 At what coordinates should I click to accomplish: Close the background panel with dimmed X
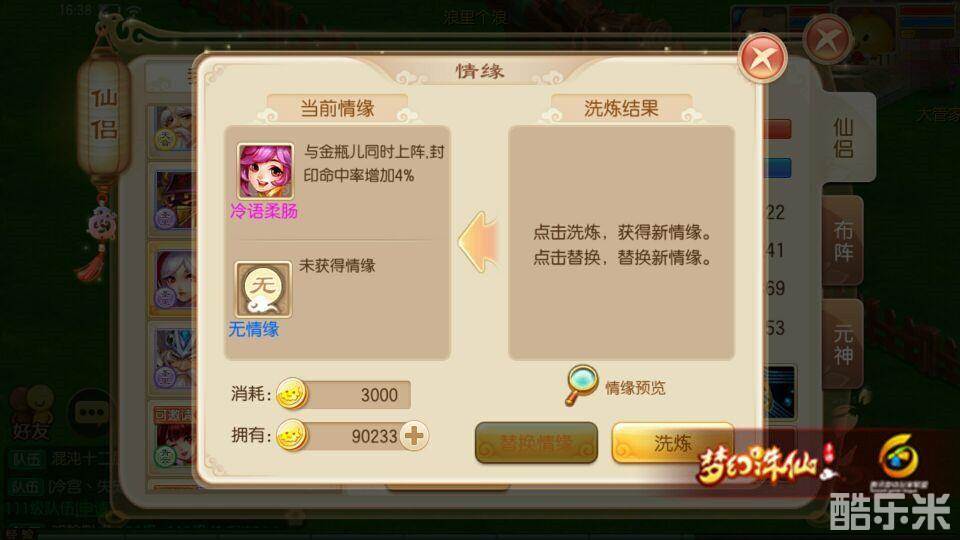[828, 40]
